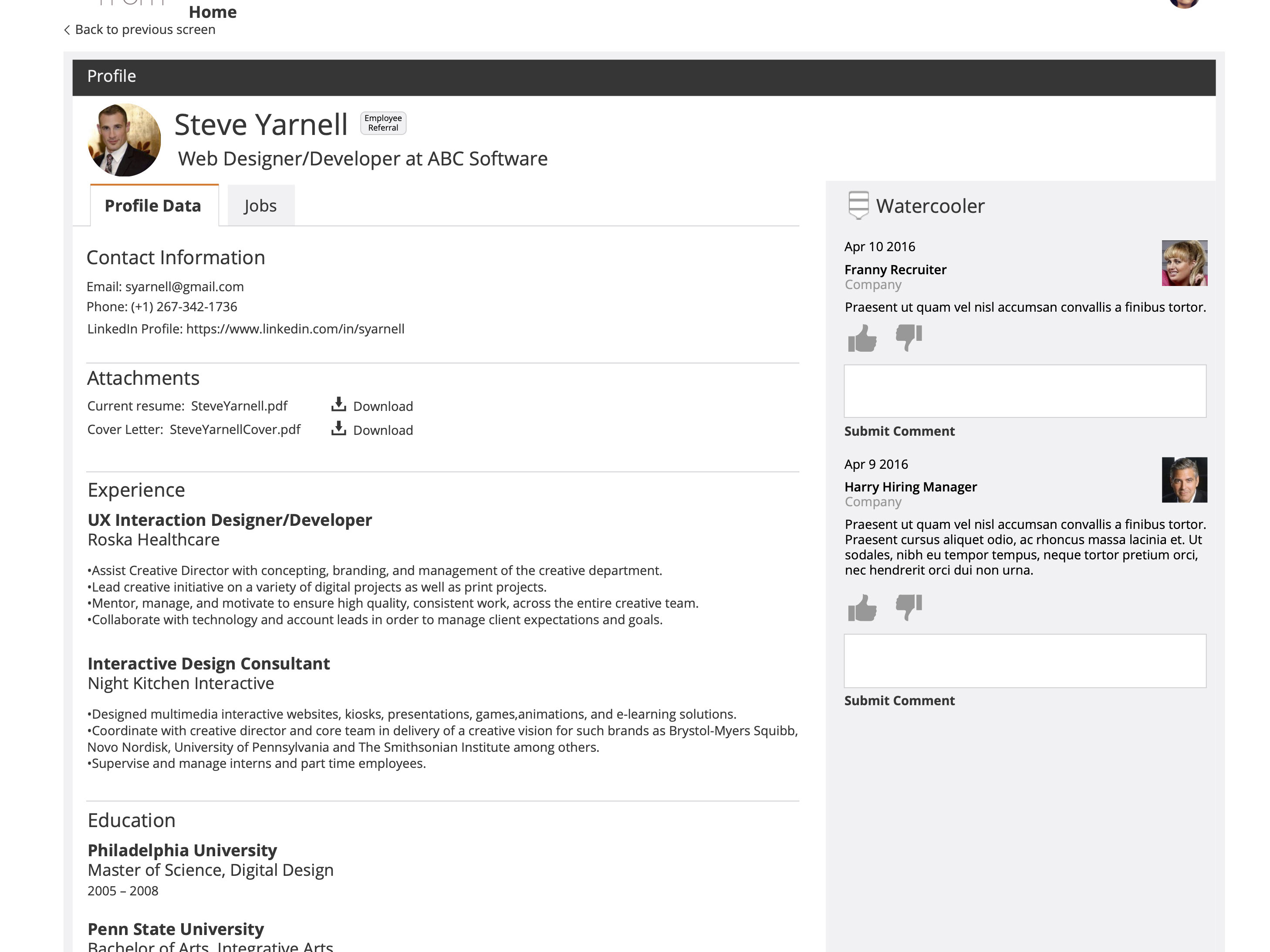Switch to the Jobs tab
This screenshot has height=952, width=1270.
[x=260, y=205]
